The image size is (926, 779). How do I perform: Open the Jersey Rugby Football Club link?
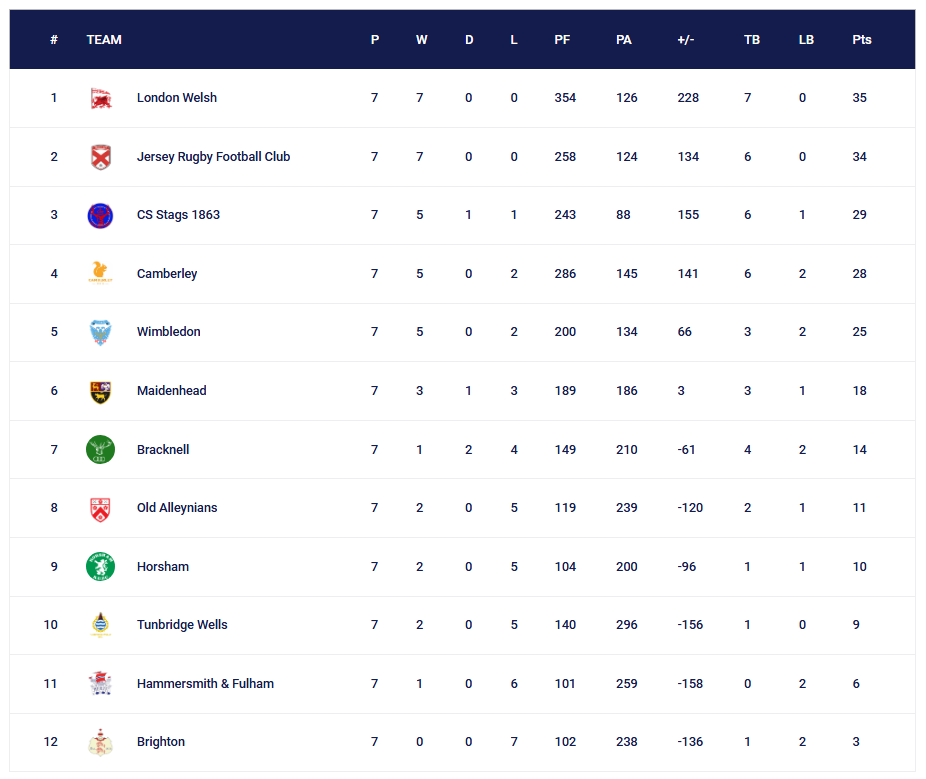pos(213,157)
